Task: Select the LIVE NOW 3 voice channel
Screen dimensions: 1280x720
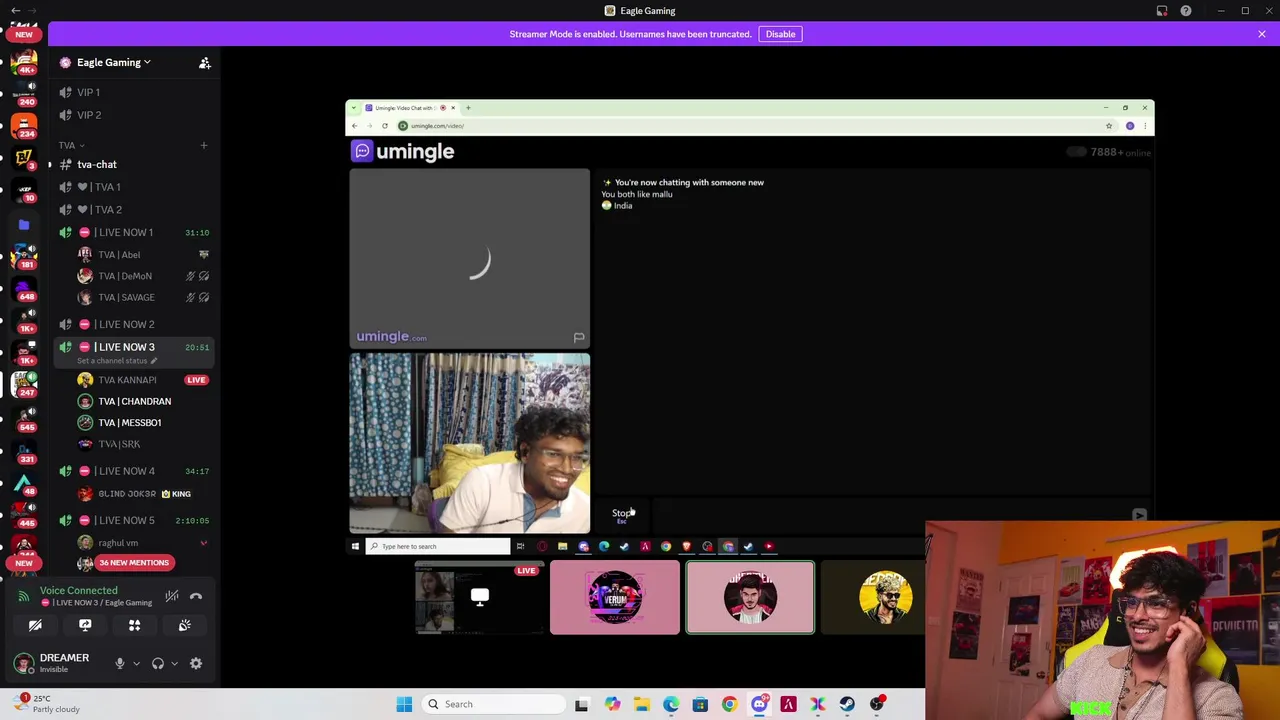Action: tap(132, 347)
